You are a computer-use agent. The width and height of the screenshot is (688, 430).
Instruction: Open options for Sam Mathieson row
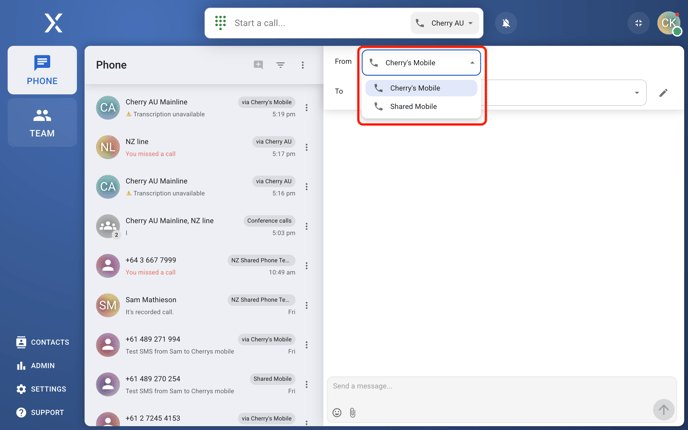coord(306,305)
